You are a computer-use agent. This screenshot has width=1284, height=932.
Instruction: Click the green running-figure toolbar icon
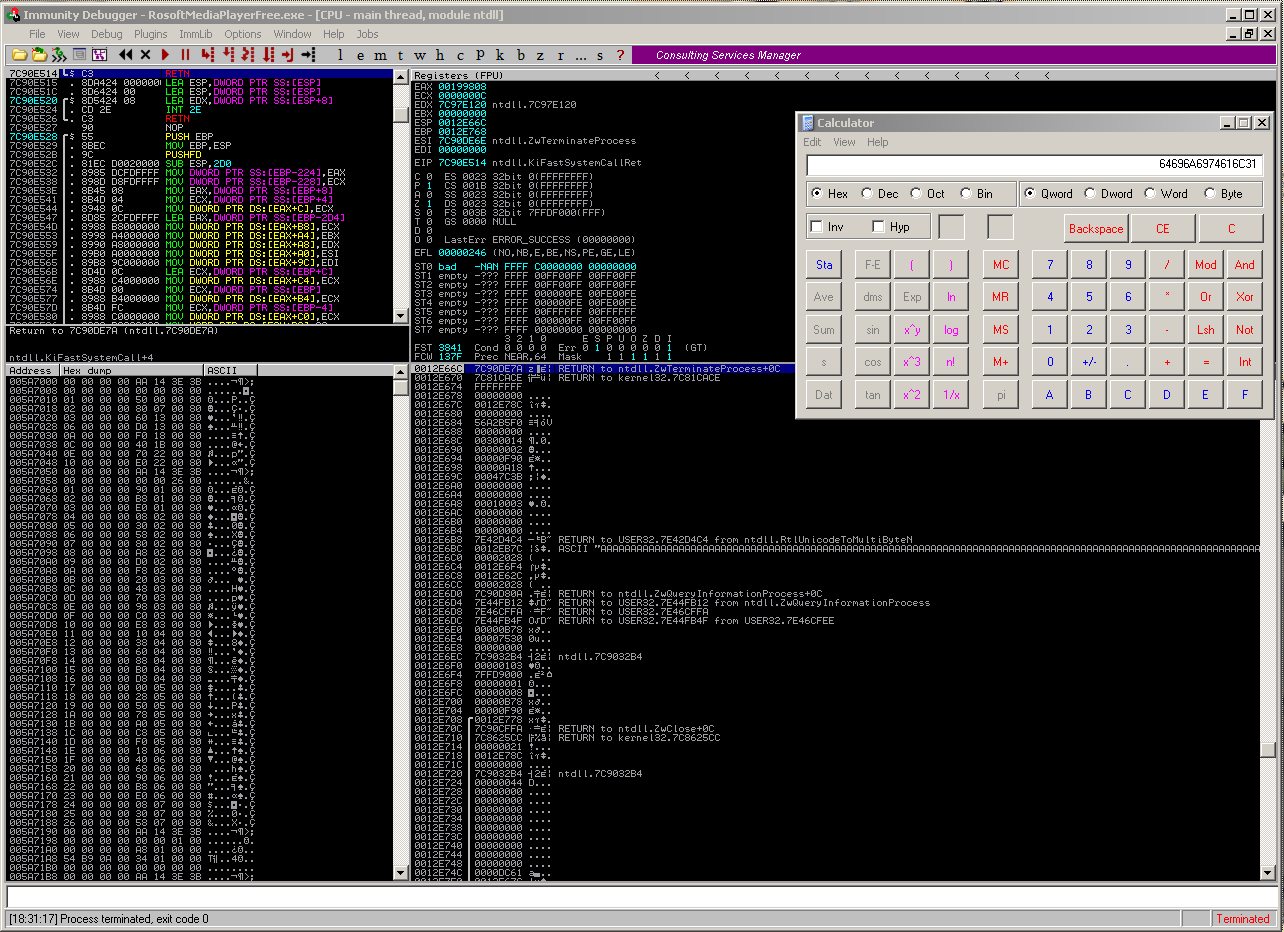[x=59, y=54]
